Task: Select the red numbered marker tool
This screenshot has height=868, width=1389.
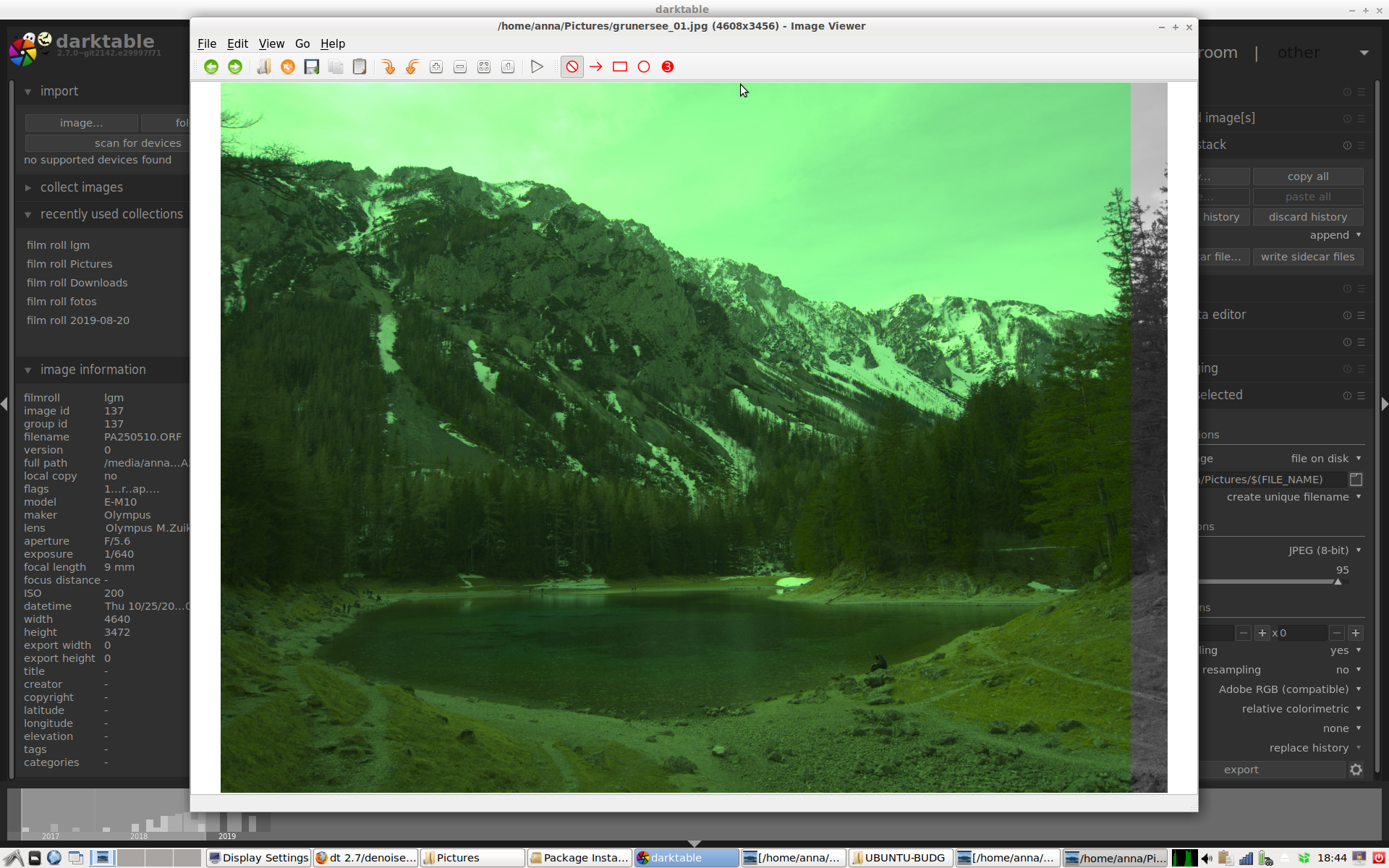Action: (x=668, y=67)
